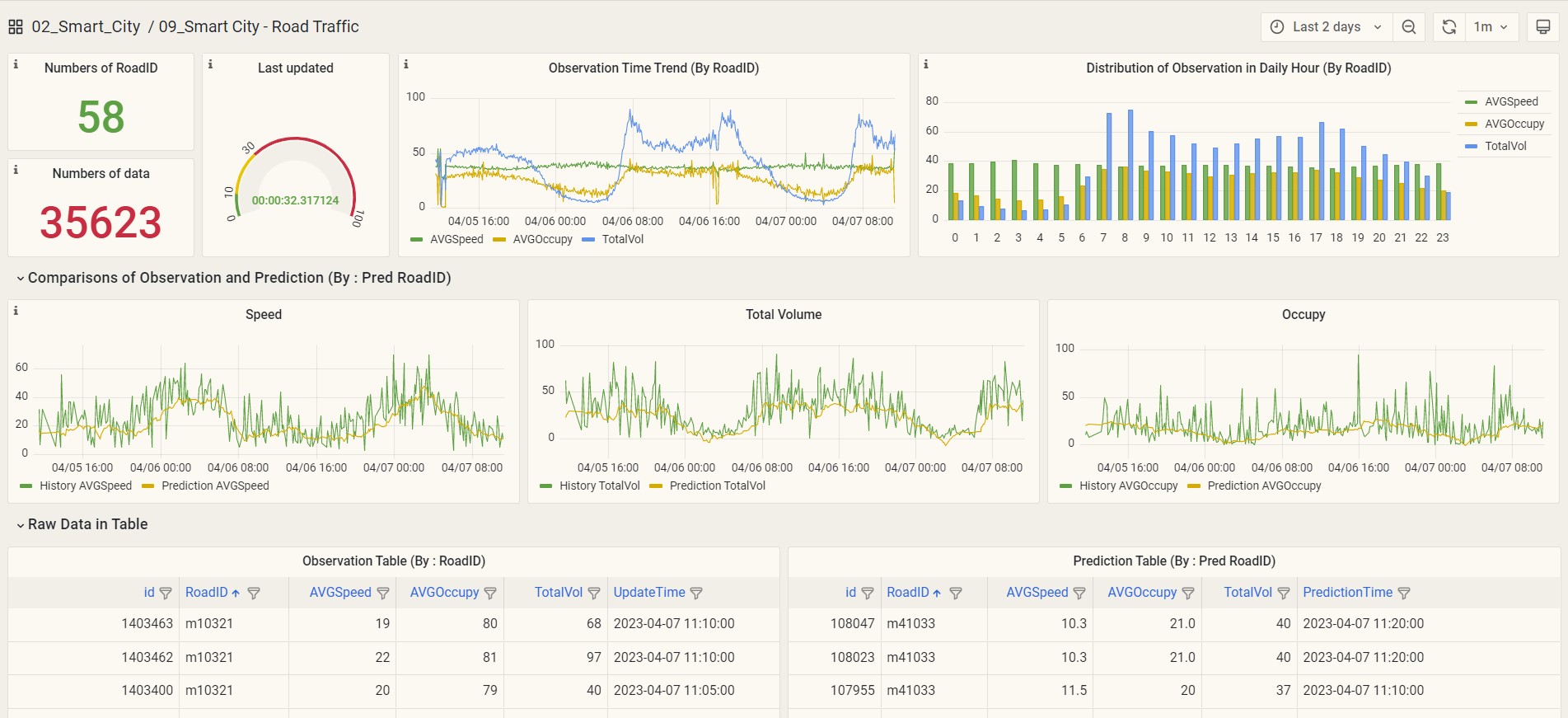Sort Observation Table by RoadID column header
This screenshot has height=718, width=1568.
(x=206, y=593)
